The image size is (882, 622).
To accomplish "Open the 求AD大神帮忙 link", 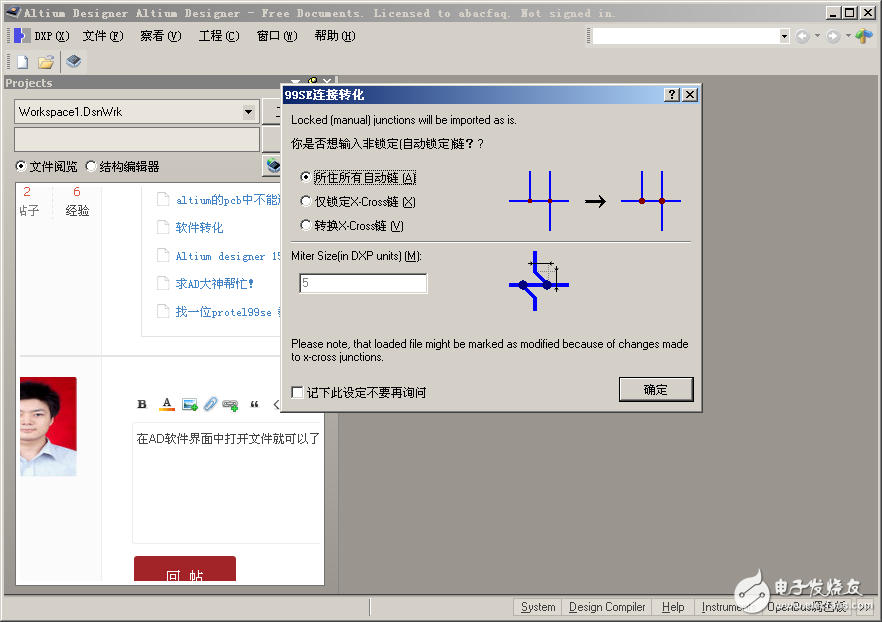I will (x=215, y=284).
